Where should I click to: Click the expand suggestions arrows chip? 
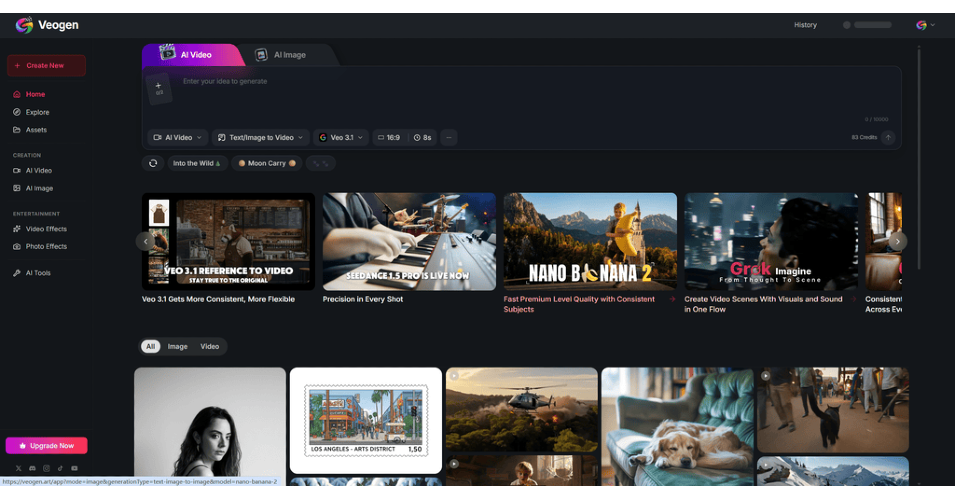320,163
